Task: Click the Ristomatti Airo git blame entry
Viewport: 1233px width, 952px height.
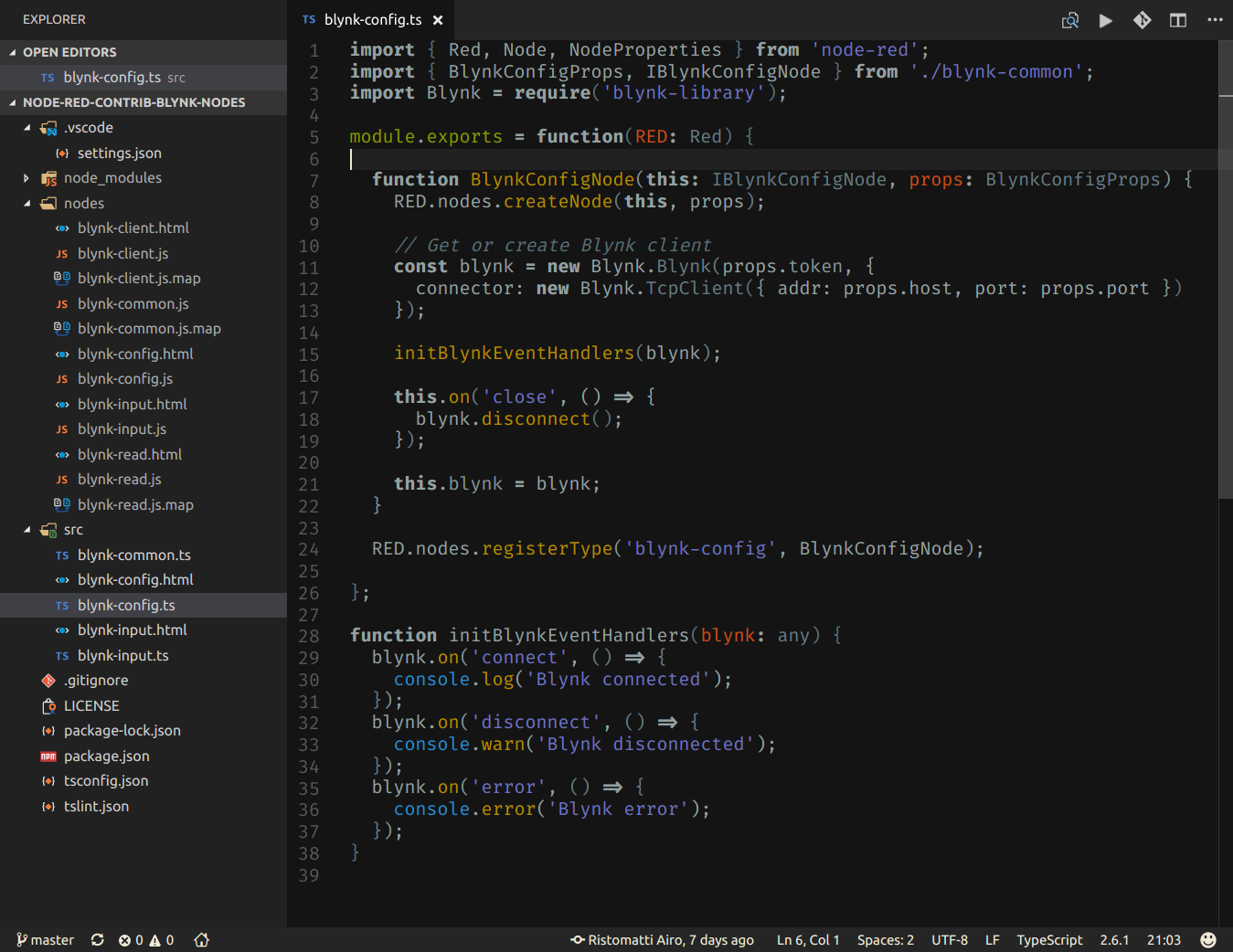Action: point(663,940)
